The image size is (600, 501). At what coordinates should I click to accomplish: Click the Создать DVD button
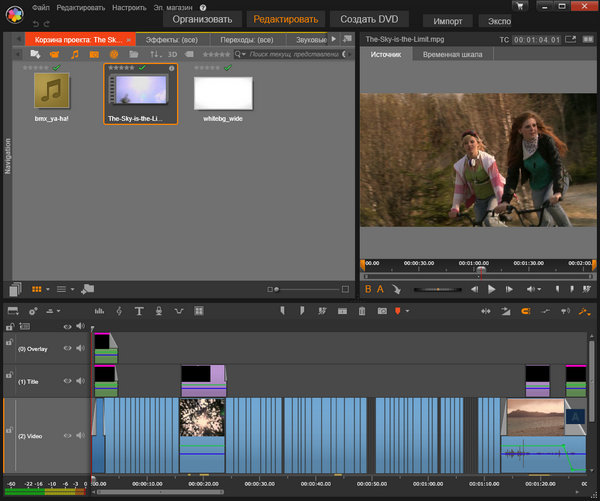coord(369,19)
